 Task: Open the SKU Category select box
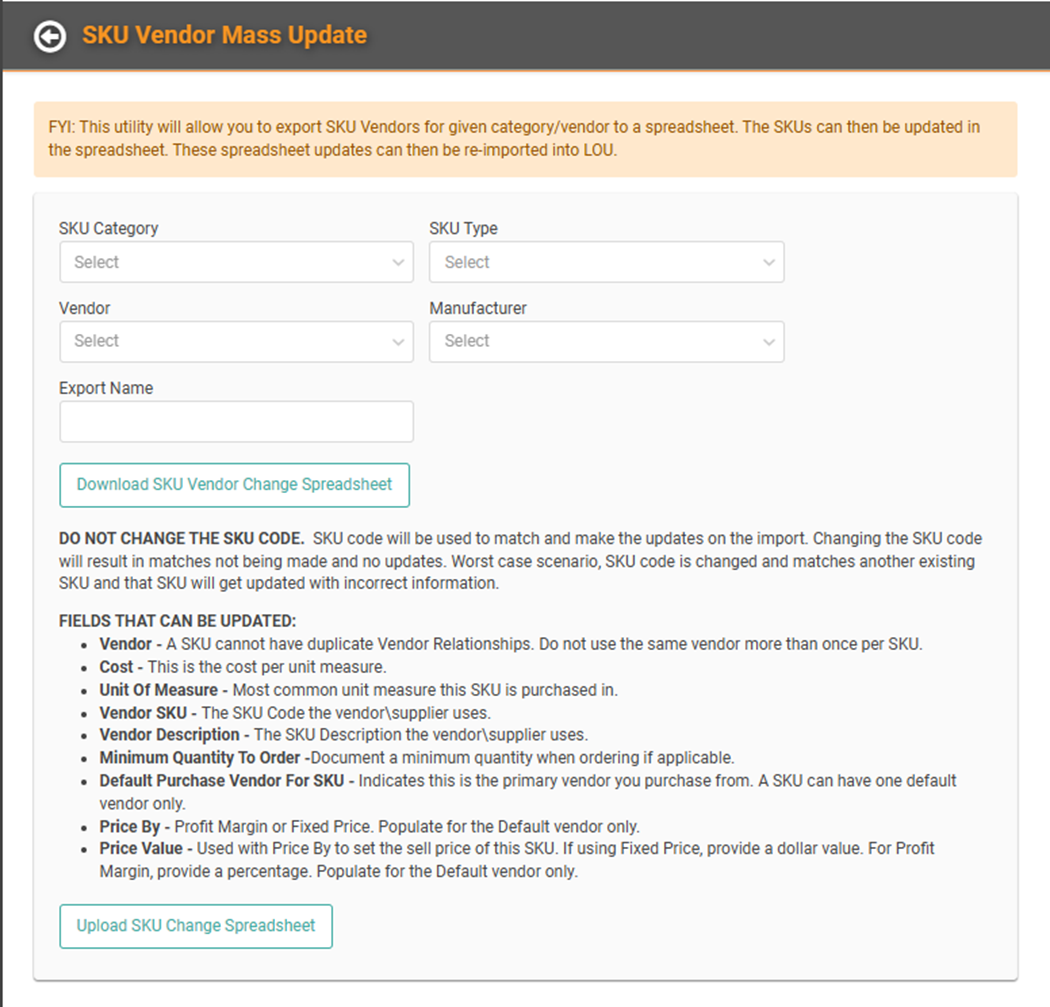(236, 262)
